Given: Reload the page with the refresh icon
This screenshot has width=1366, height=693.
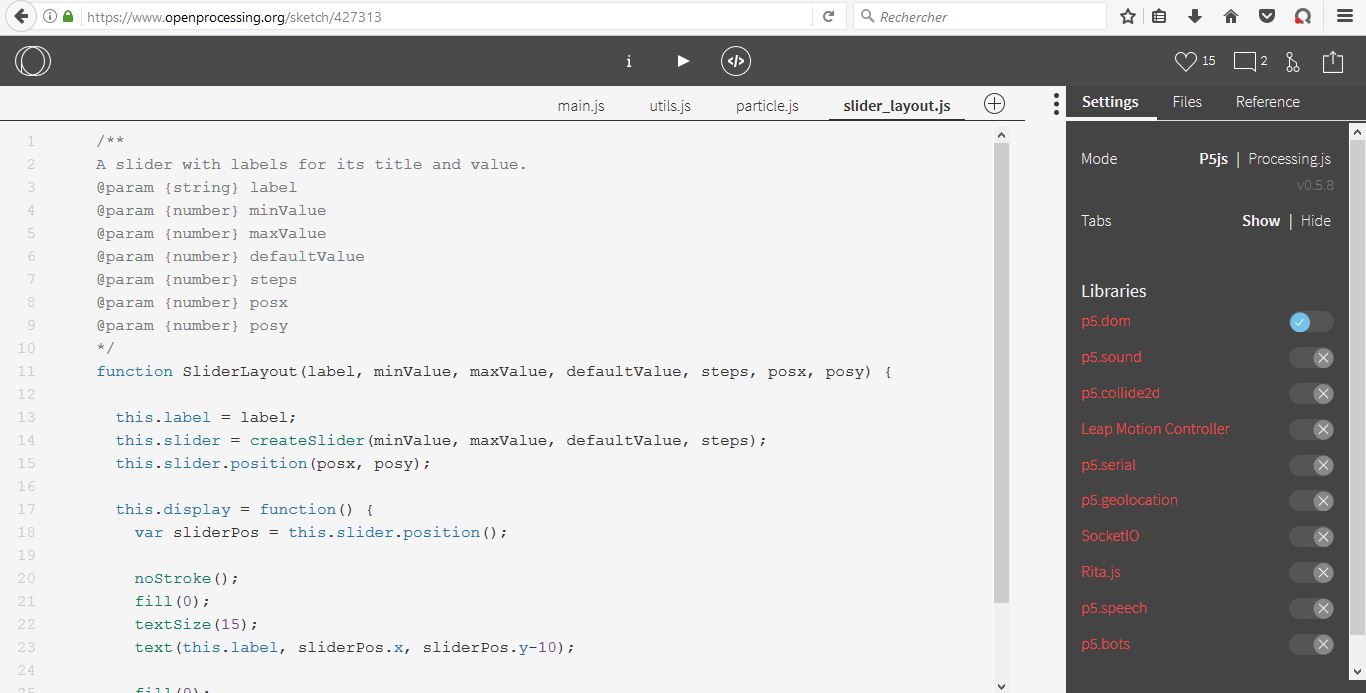Looking at the screenshot, I should point(828,16).
